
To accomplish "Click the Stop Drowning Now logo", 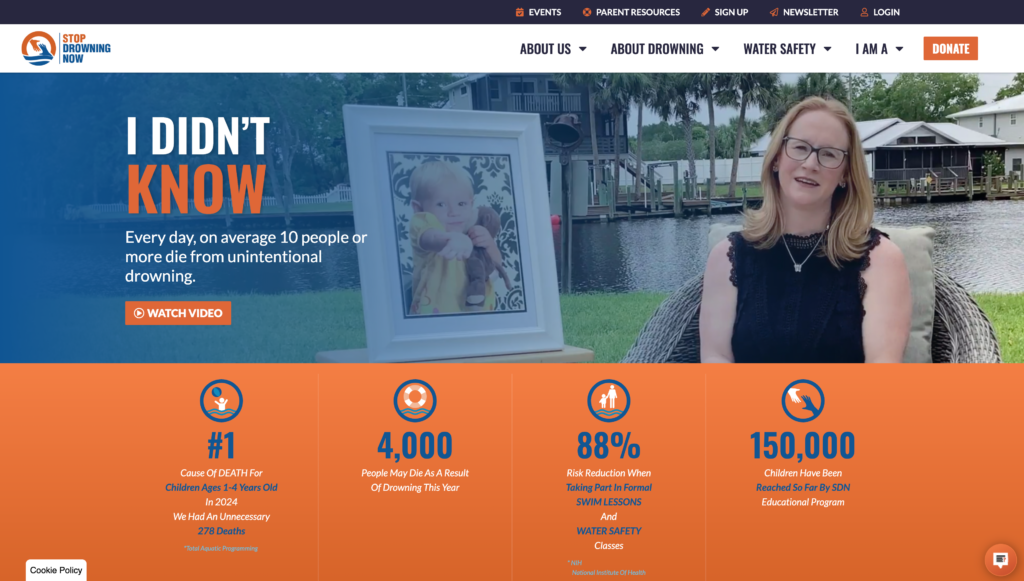I will (67, 48).
